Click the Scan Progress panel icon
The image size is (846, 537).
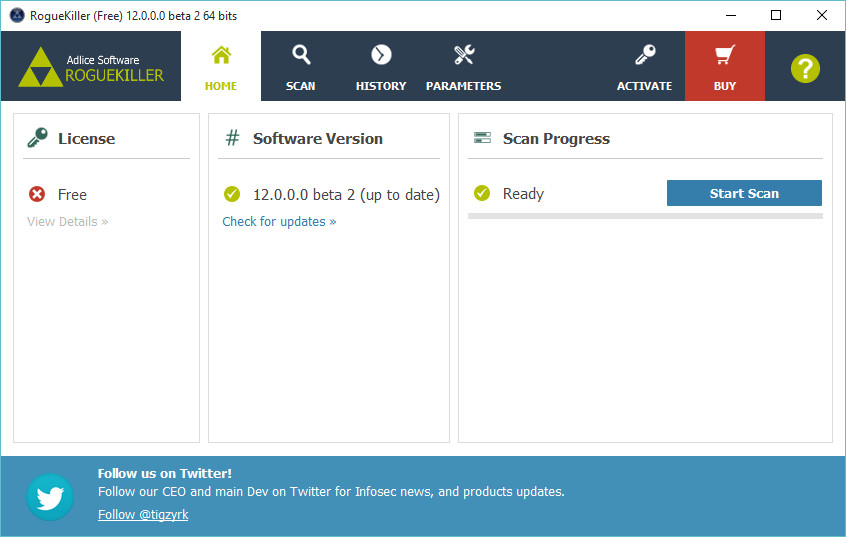[x=482, y=138]
